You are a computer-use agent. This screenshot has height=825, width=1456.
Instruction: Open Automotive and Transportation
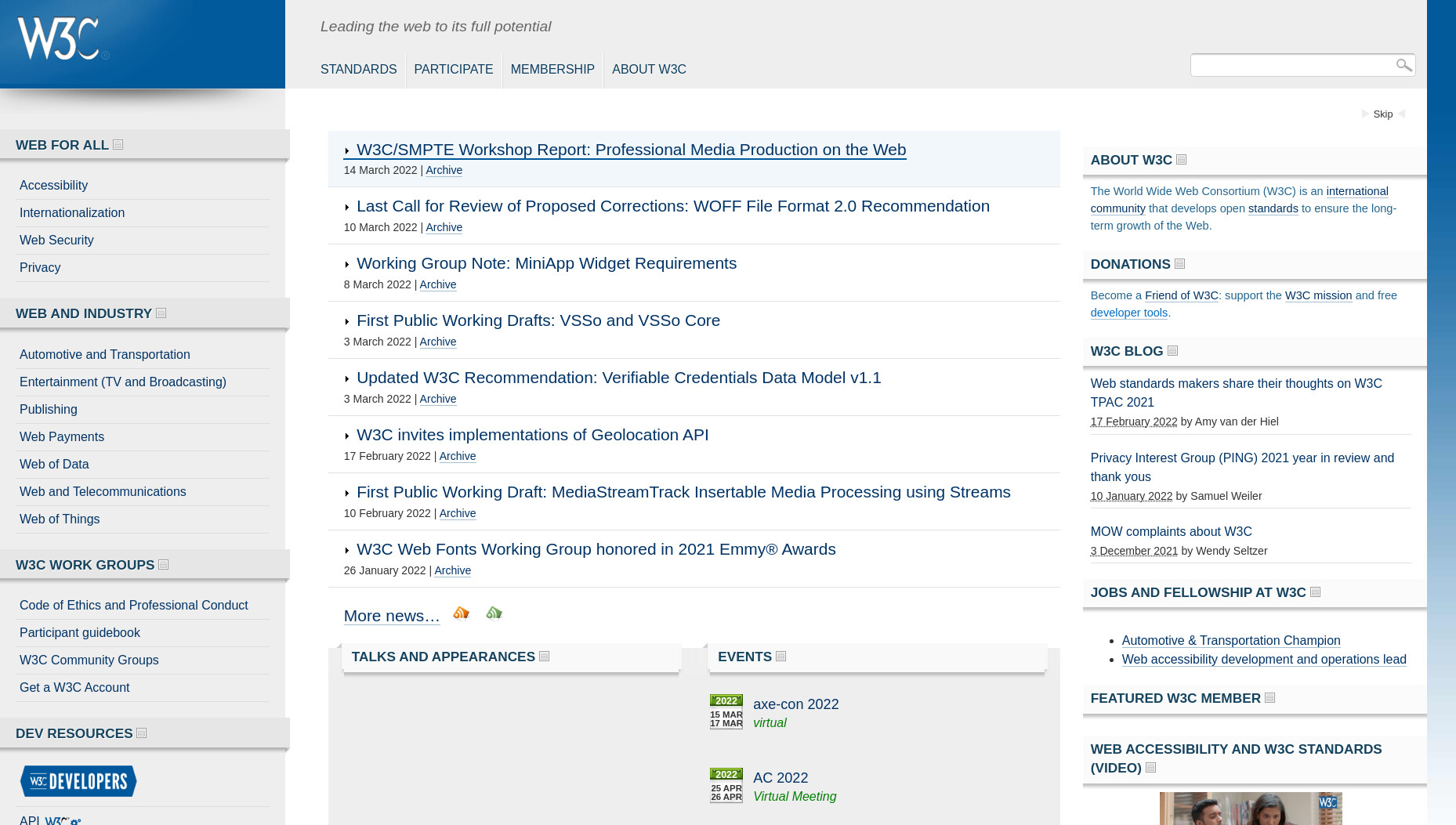coord(105,355)
